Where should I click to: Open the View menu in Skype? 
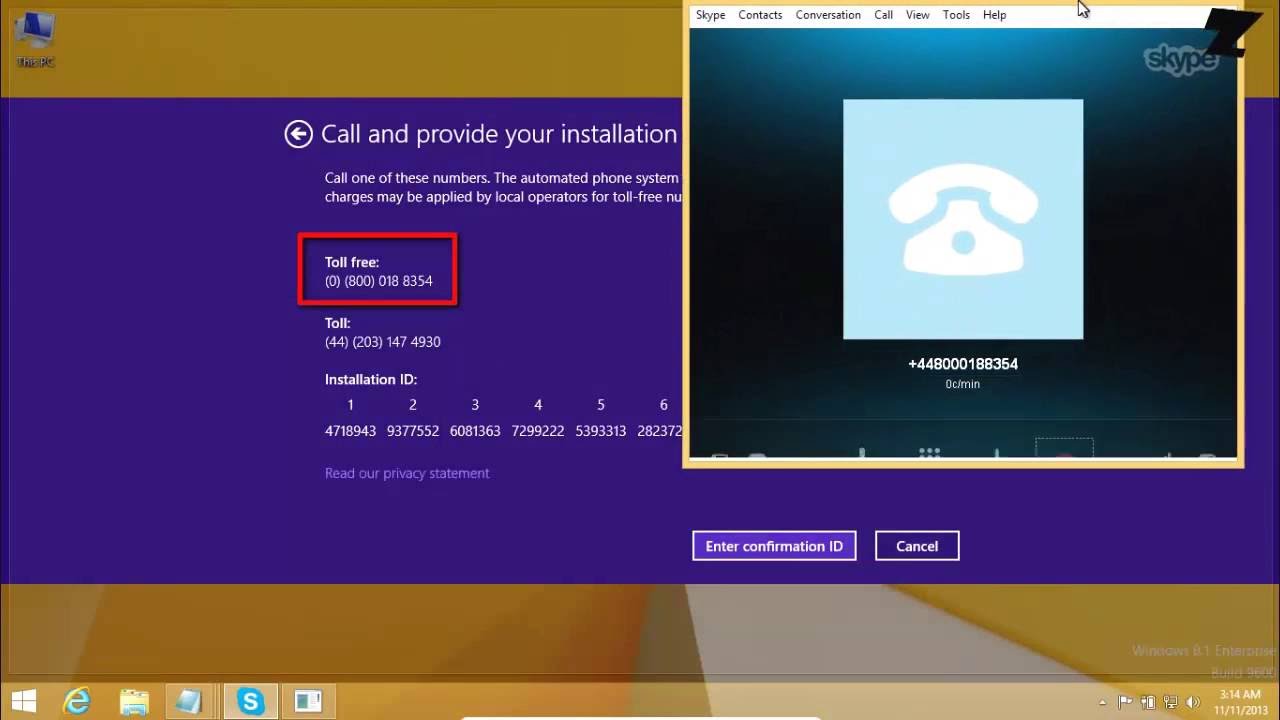coord(917,15)
